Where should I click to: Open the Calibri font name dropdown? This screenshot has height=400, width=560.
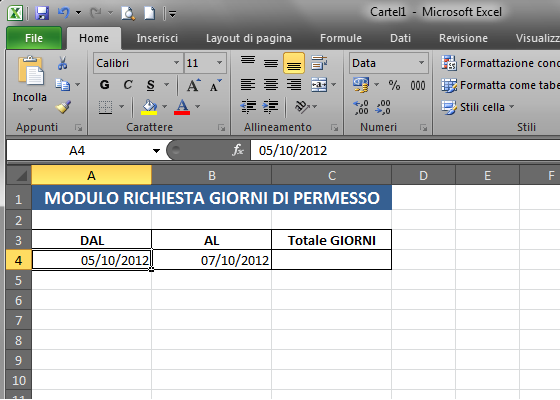(176, 63)
